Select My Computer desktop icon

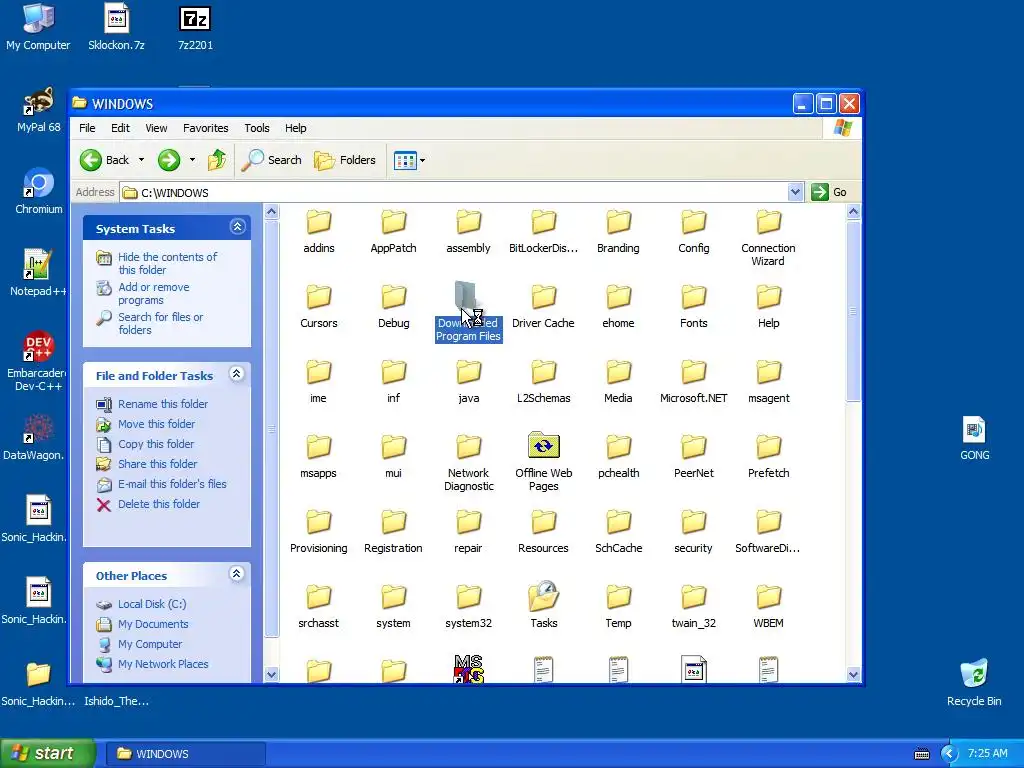tap(39, 27)
